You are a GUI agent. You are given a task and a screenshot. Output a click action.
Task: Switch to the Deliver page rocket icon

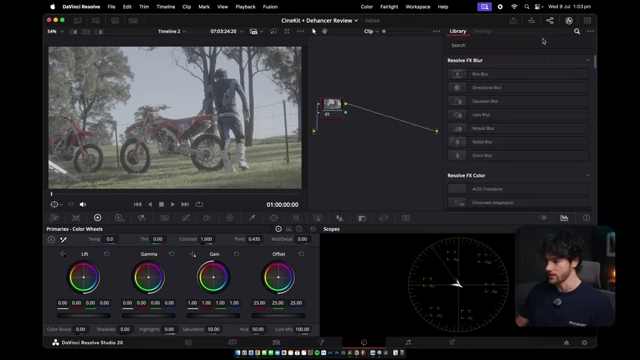452,342
